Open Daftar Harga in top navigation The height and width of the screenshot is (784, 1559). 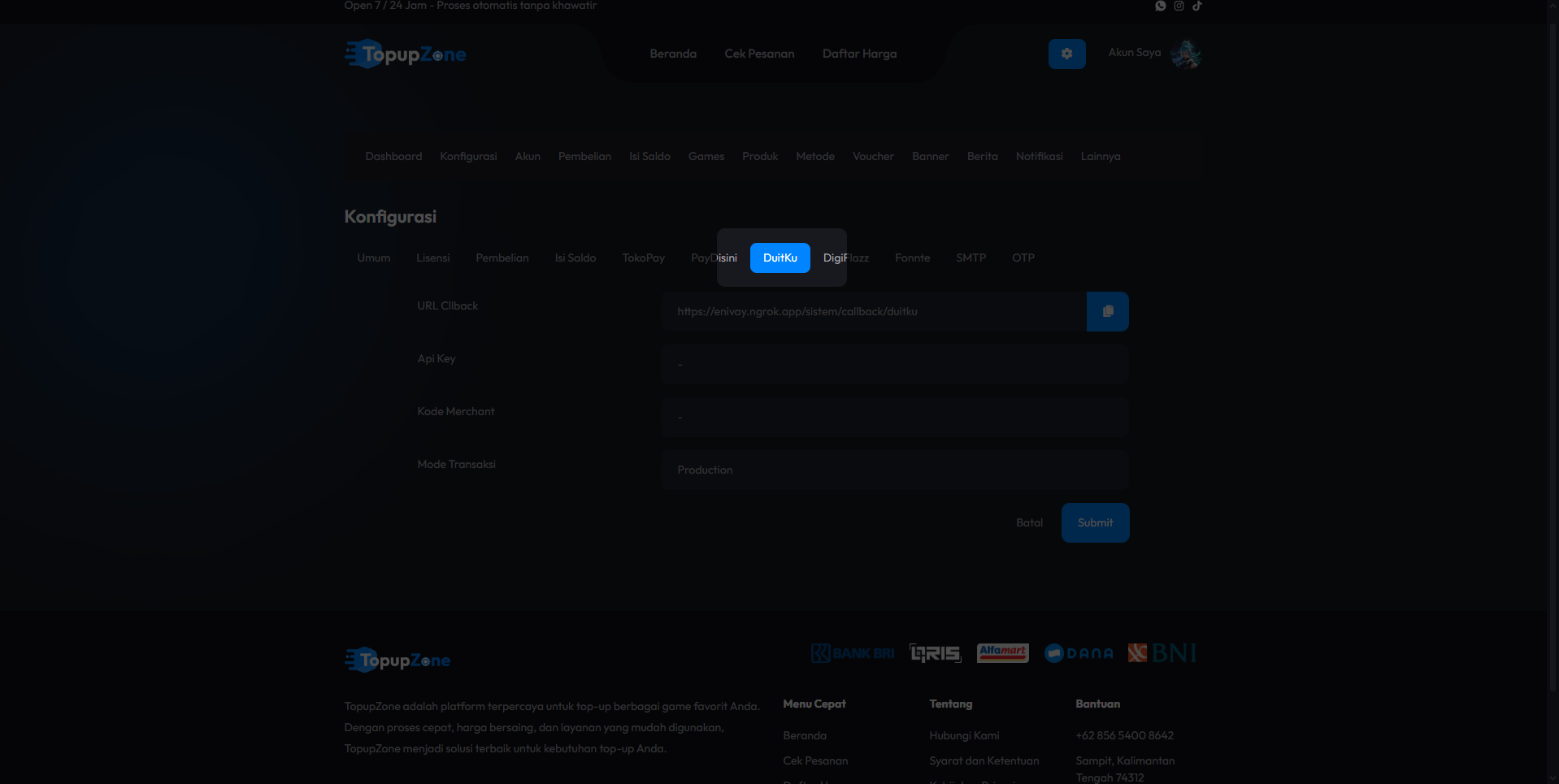[859, 54]
